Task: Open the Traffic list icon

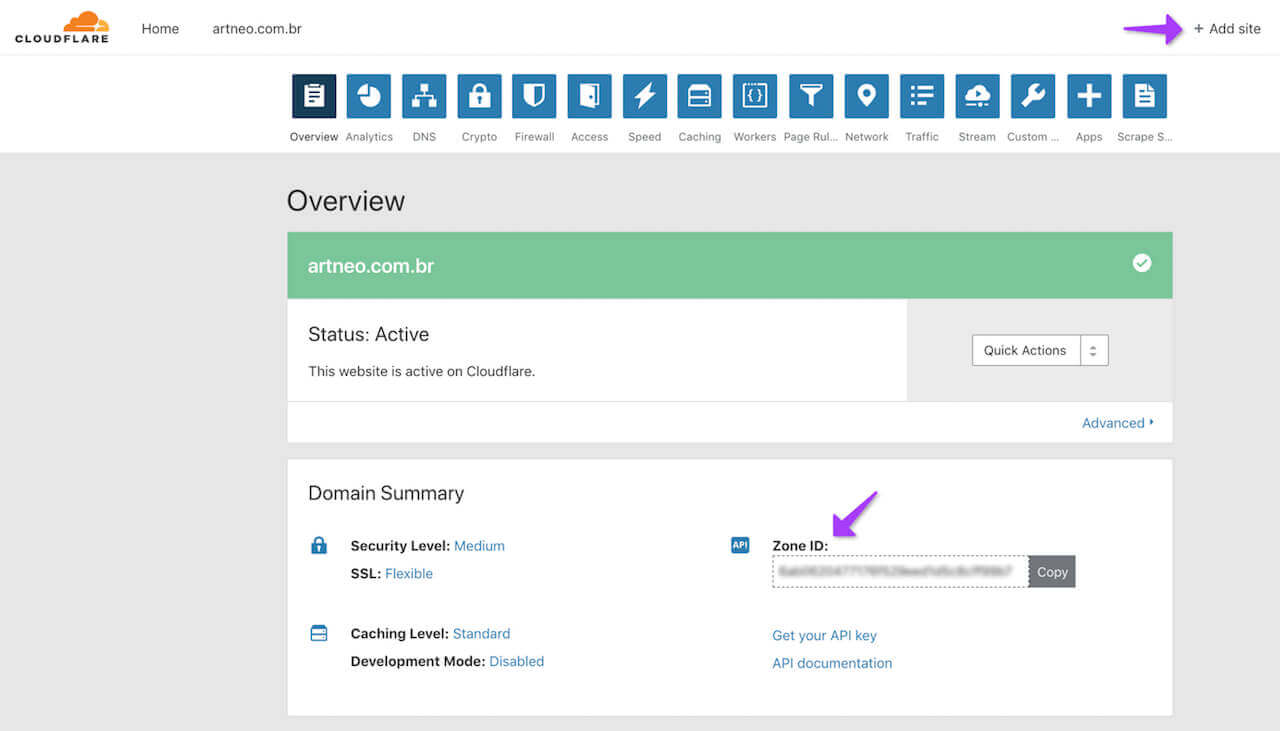Action: tap(922, 96)
